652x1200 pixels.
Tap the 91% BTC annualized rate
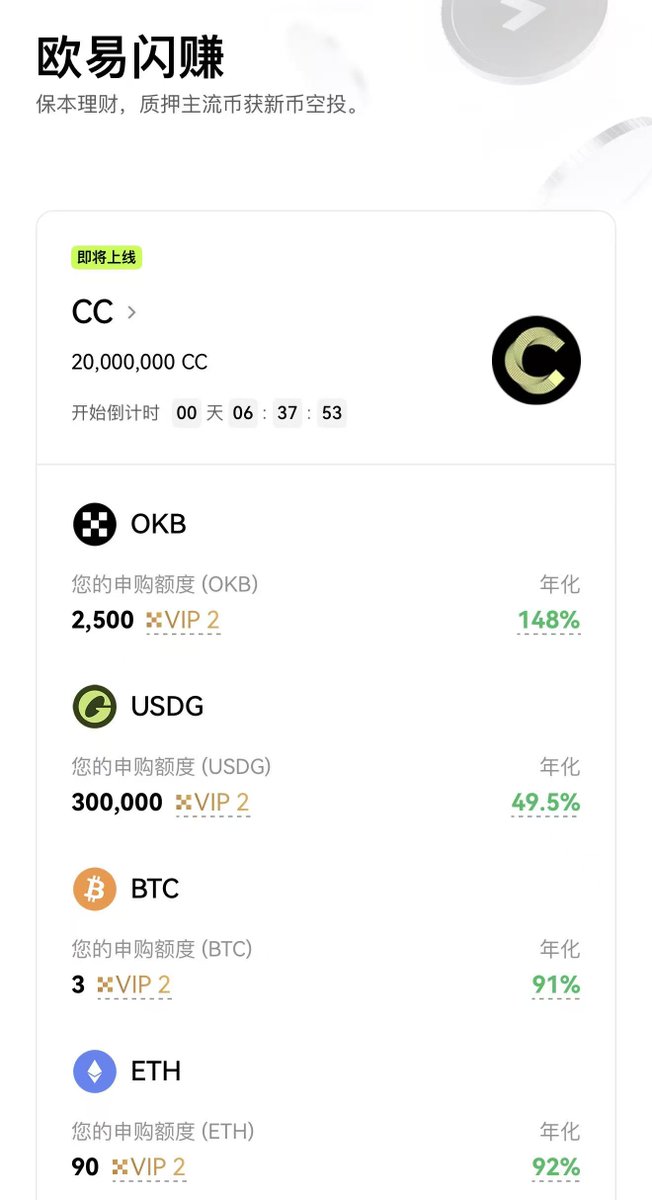(555, 985)
